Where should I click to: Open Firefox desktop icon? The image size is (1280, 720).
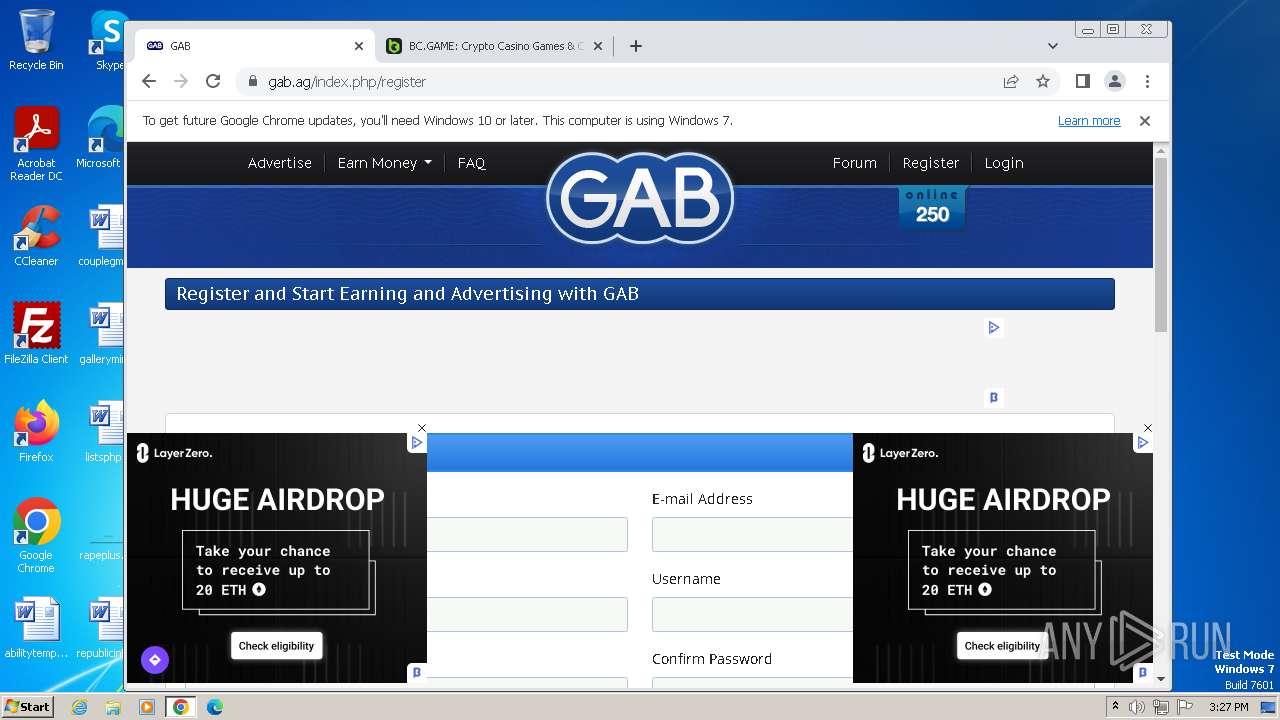point(36,432)
